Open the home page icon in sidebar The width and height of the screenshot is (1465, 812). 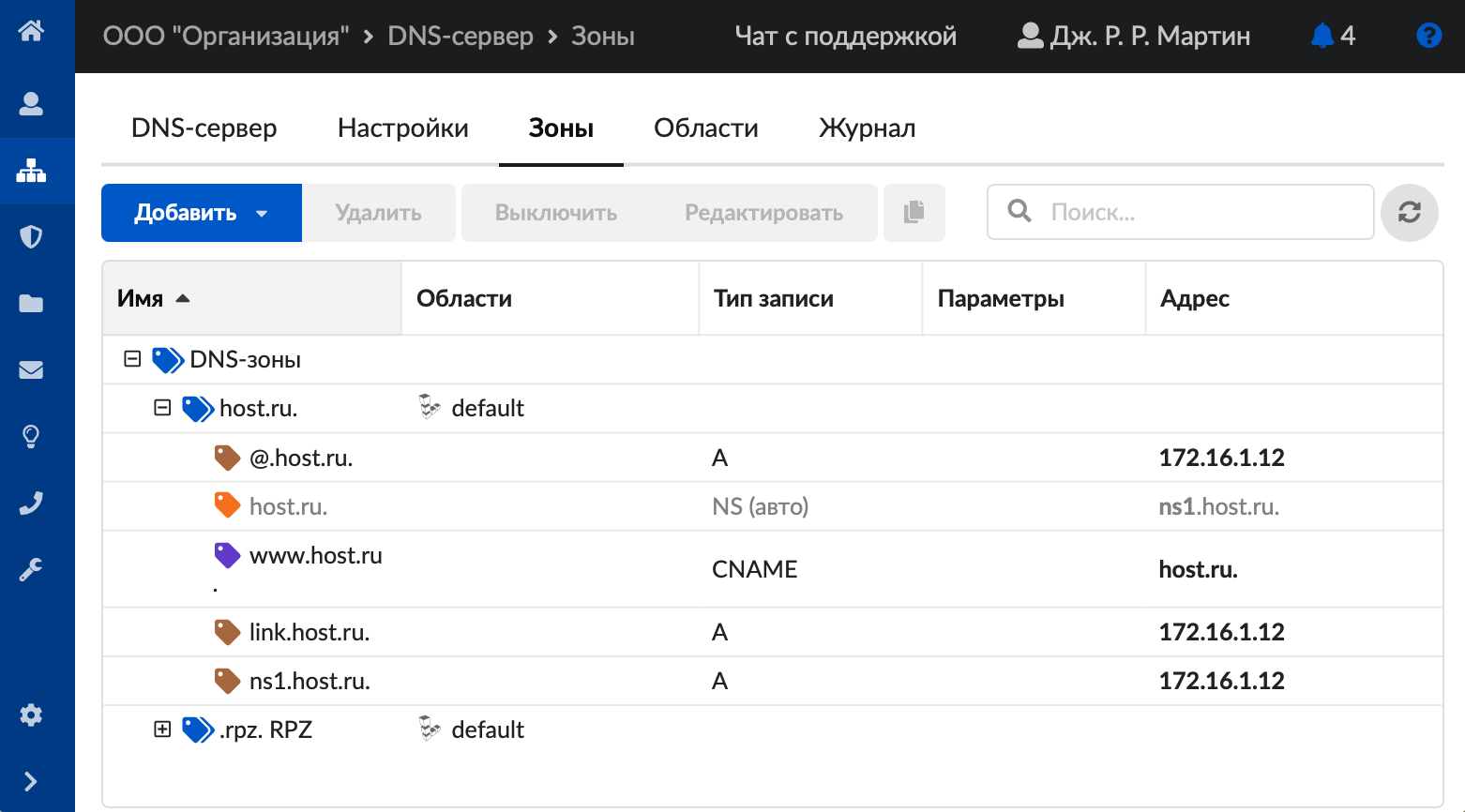pos(31,31)
